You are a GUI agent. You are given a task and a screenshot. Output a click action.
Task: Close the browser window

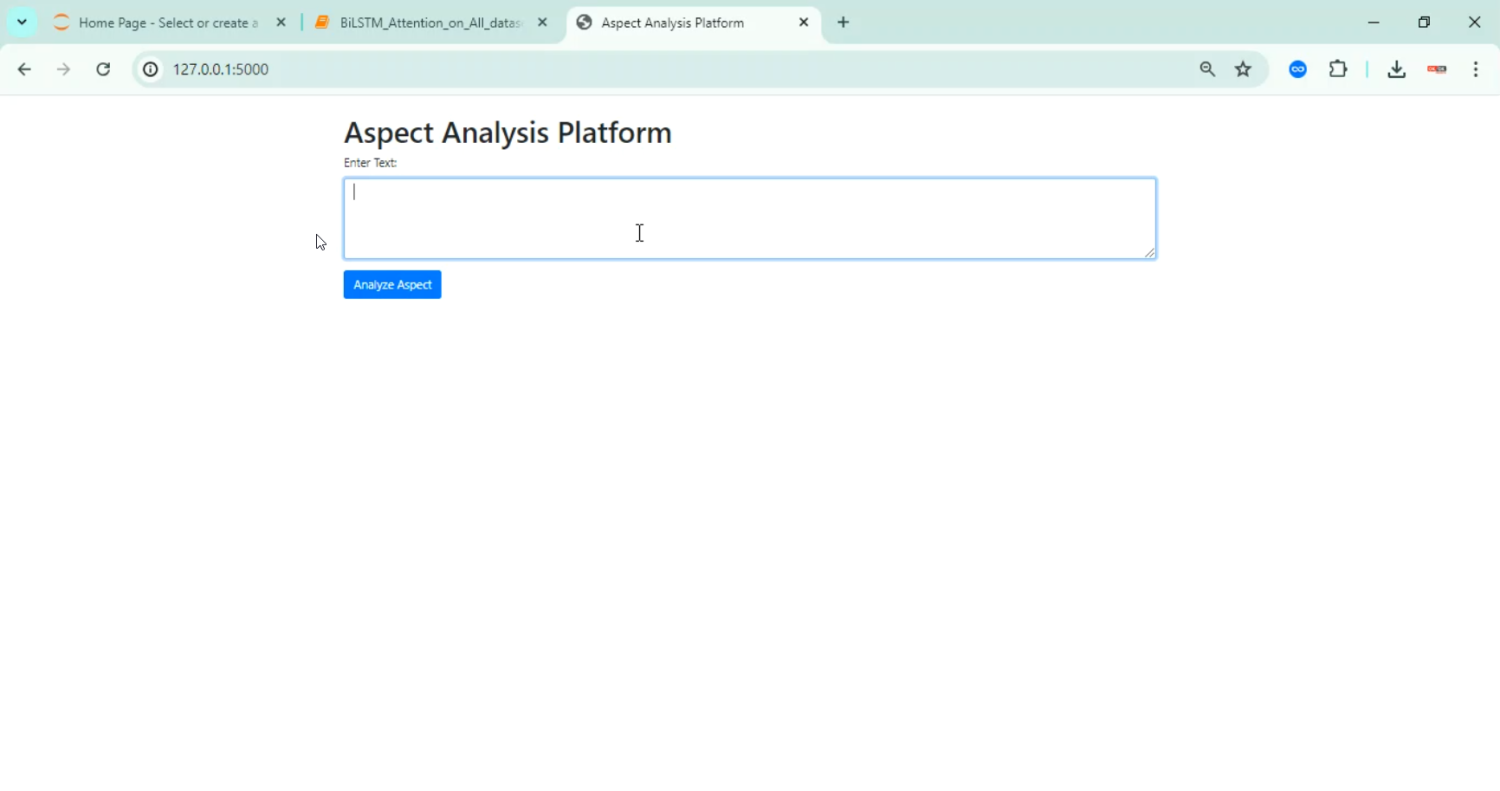coord(1474,22)
